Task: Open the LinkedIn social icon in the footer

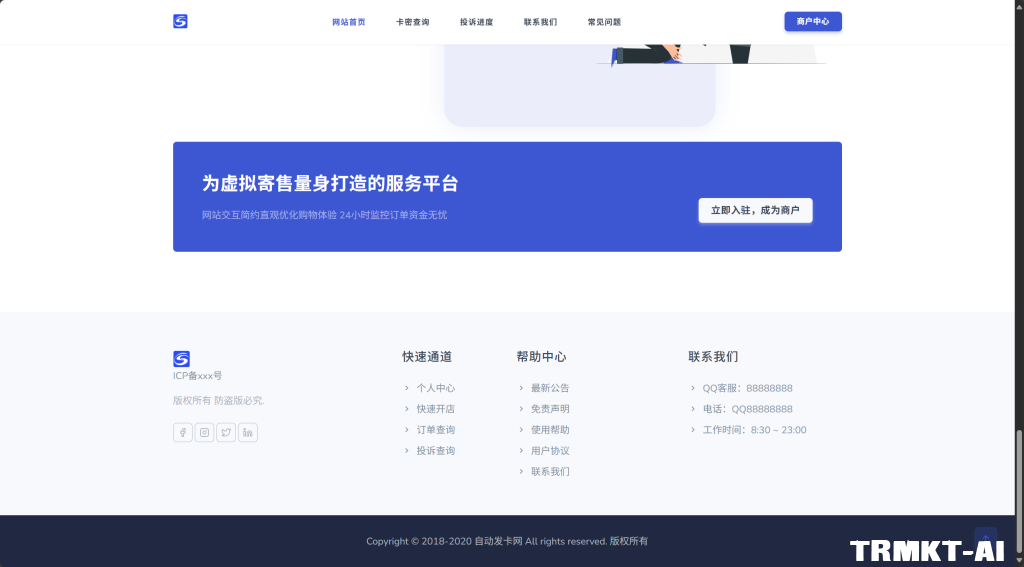Action: point(248,432)
